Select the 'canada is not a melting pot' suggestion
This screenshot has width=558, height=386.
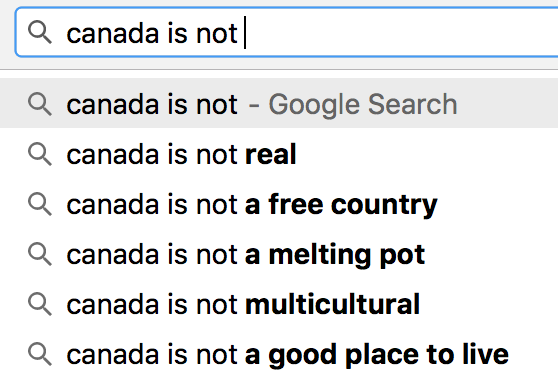point(279,254)
